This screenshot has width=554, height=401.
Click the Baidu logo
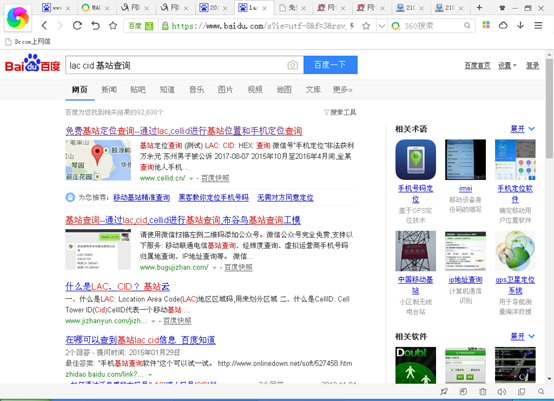pyautogui.click(x=33, y=63)
